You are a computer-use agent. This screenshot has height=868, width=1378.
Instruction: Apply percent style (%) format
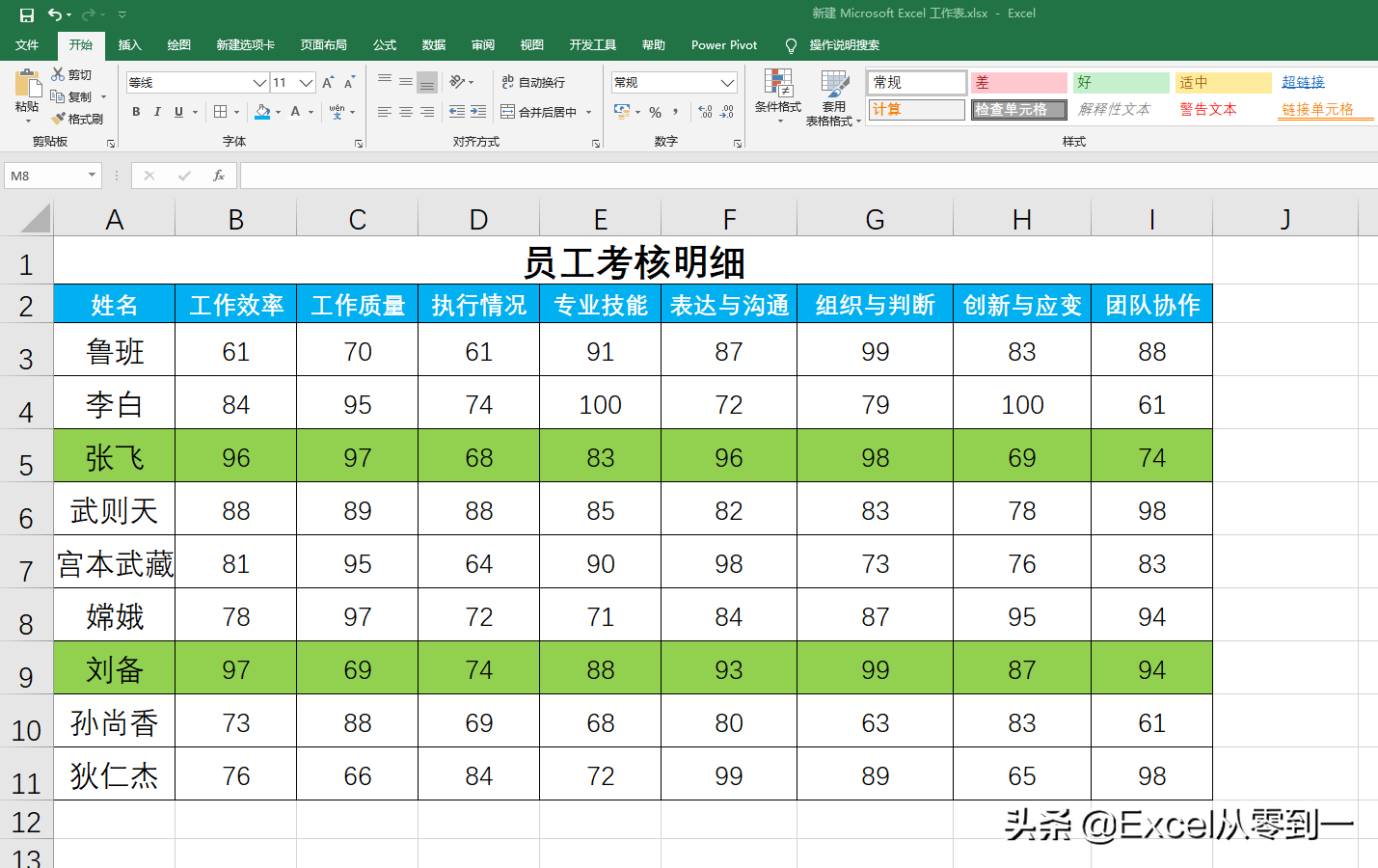[656, 112]
